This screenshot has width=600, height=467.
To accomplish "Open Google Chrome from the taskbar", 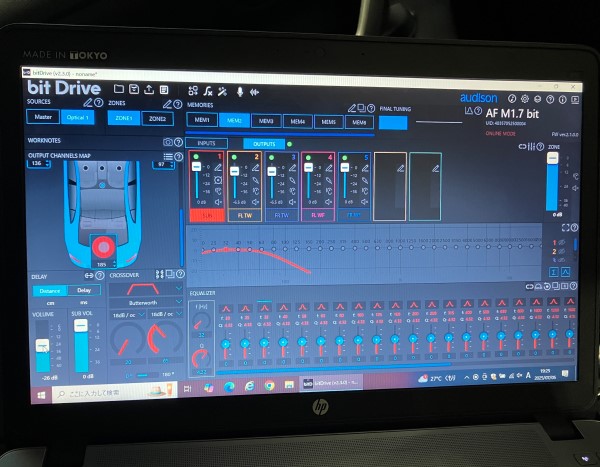I will [269, 386].
